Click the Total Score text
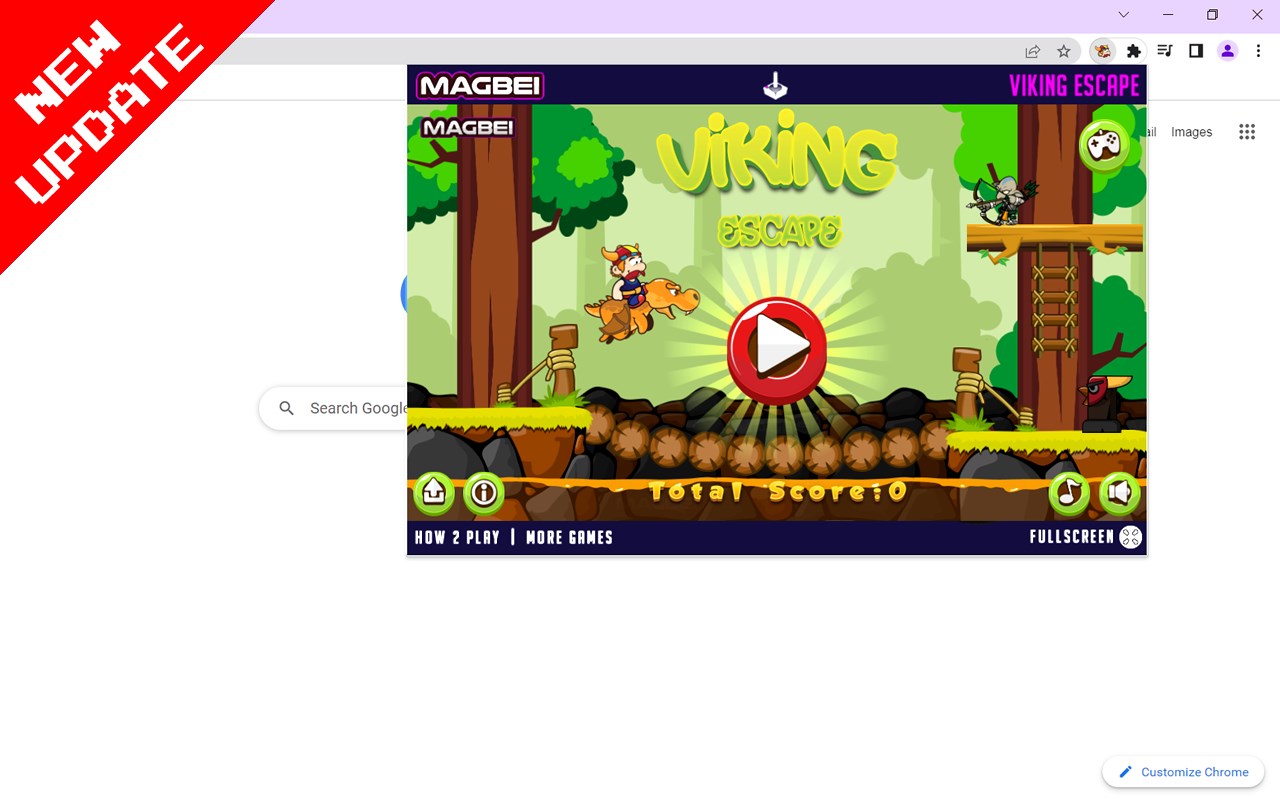 (777, 491)
